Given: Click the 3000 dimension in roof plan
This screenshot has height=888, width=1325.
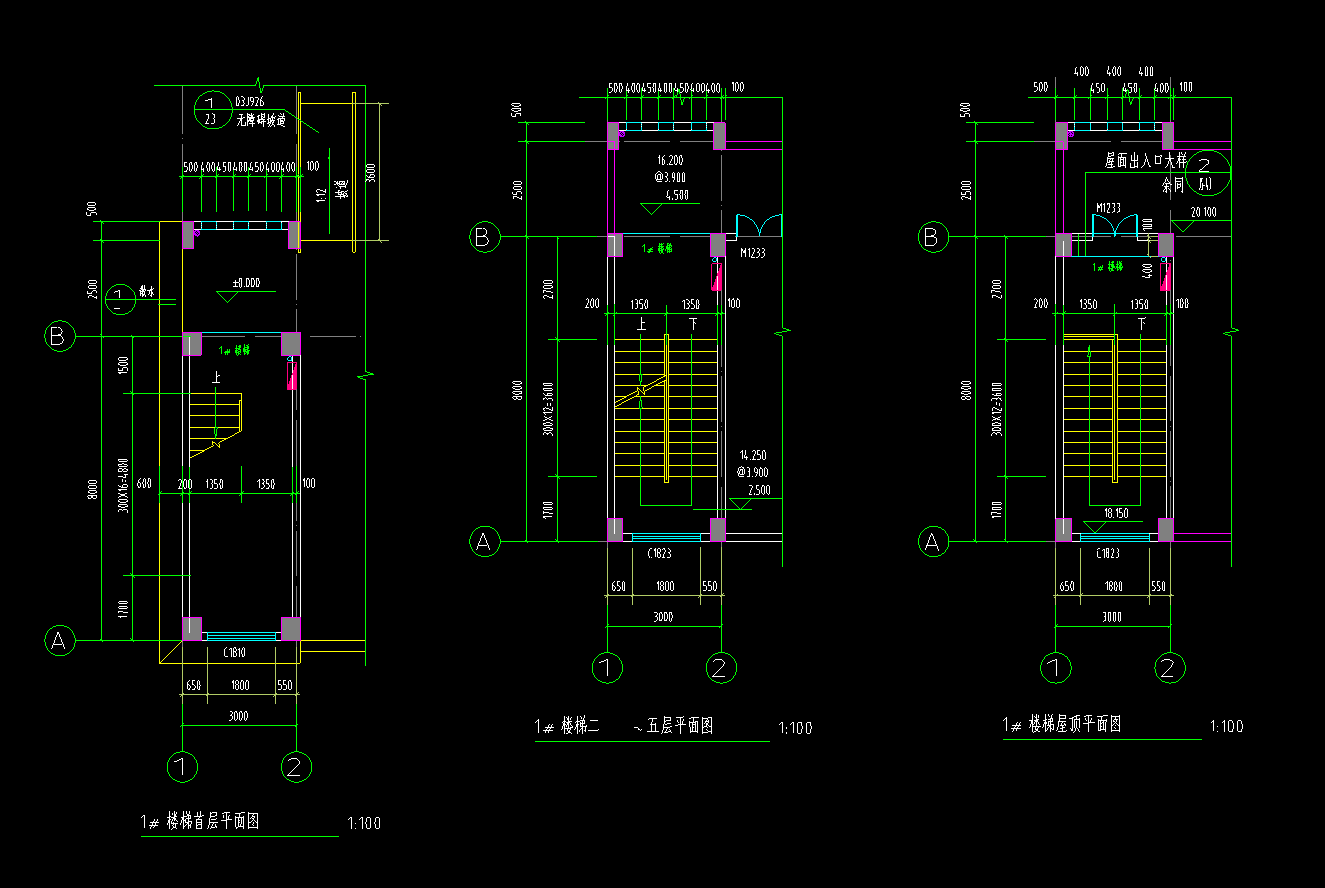Looking at the screenshot, I should tap(1112, 617).
